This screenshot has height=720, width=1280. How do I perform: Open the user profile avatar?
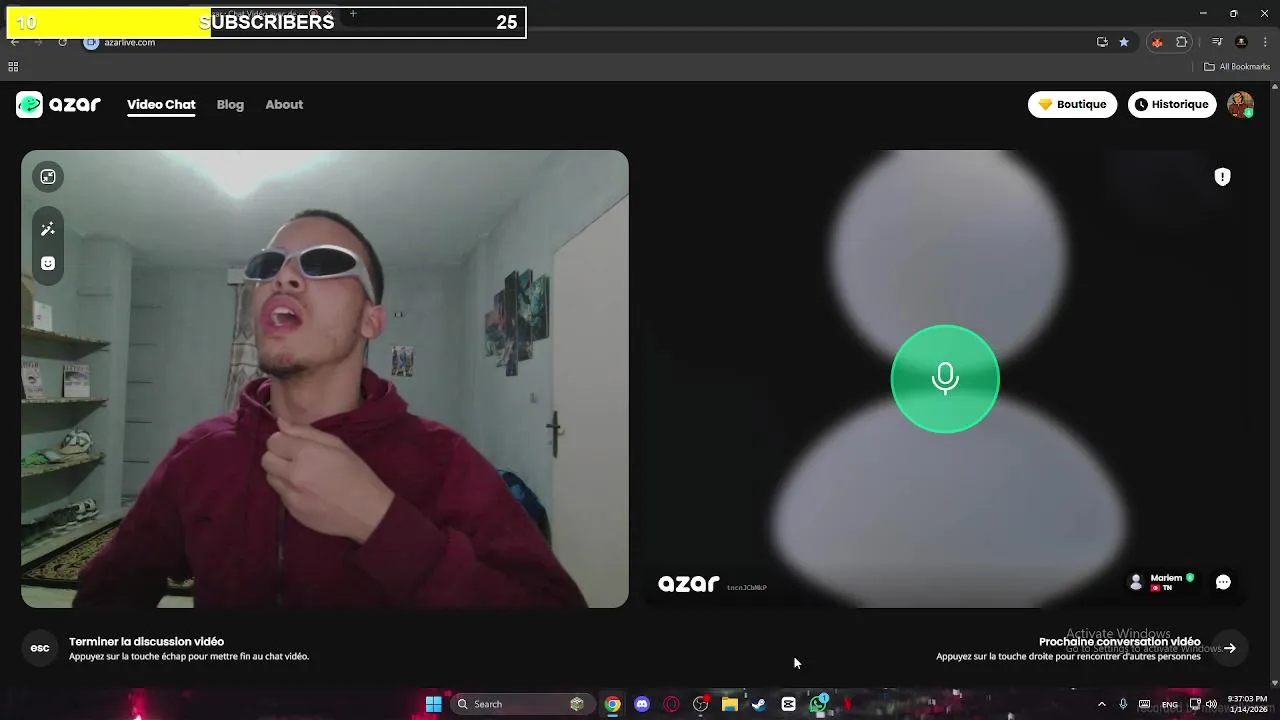pyautogui.click(x=1240, y=104)
